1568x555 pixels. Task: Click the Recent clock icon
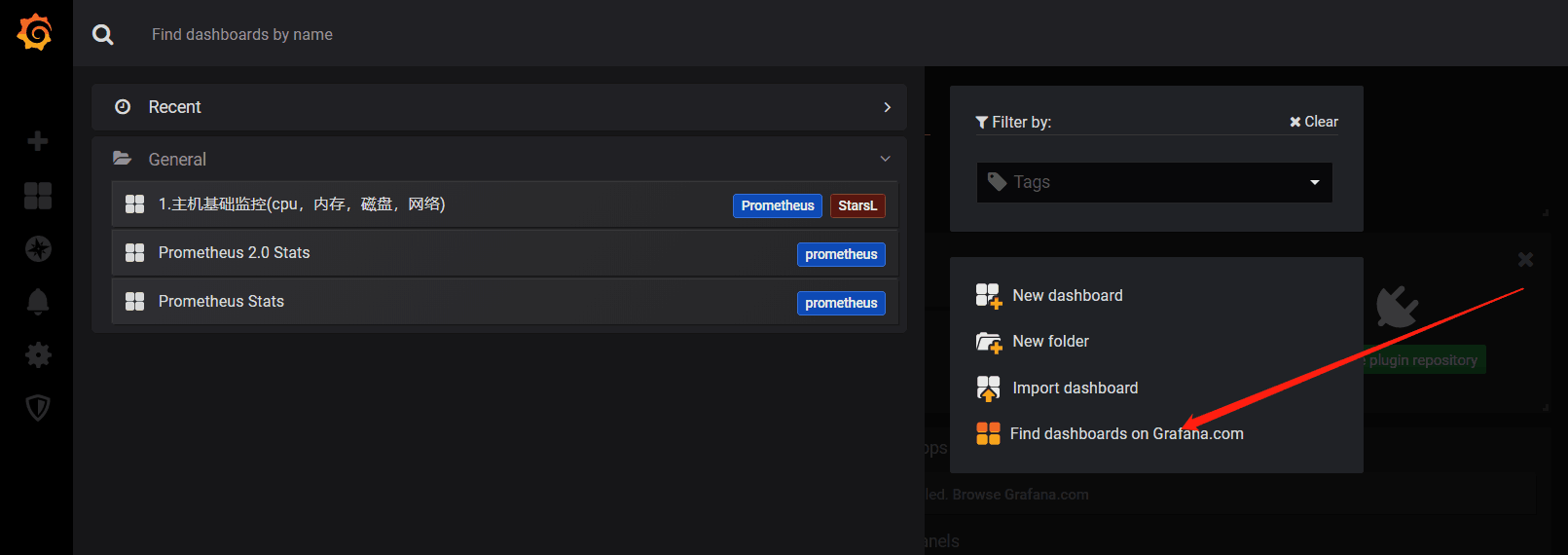[x=123, y=107]
